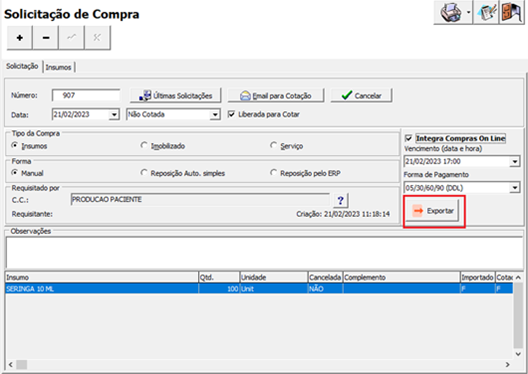Choose Reposição Auto. simples radio
This screenshot has width=528, height=374.
tap(144, 173)
